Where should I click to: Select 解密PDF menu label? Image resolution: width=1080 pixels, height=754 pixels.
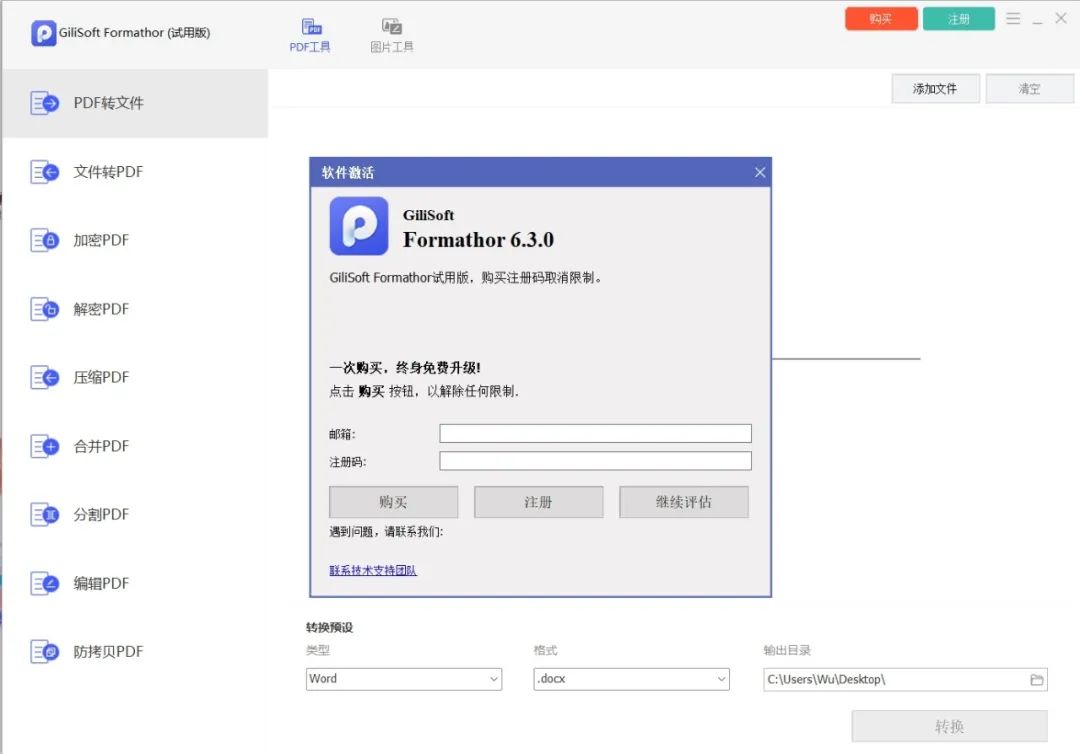[101, 309]
